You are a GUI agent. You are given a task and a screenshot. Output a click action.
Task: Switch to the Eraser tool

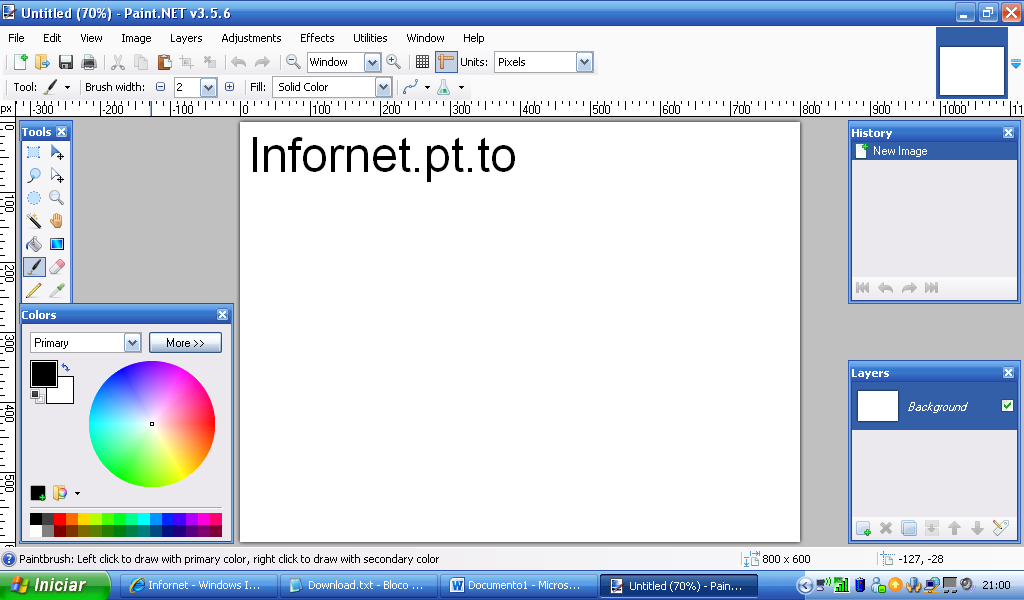tap(57, 267)
